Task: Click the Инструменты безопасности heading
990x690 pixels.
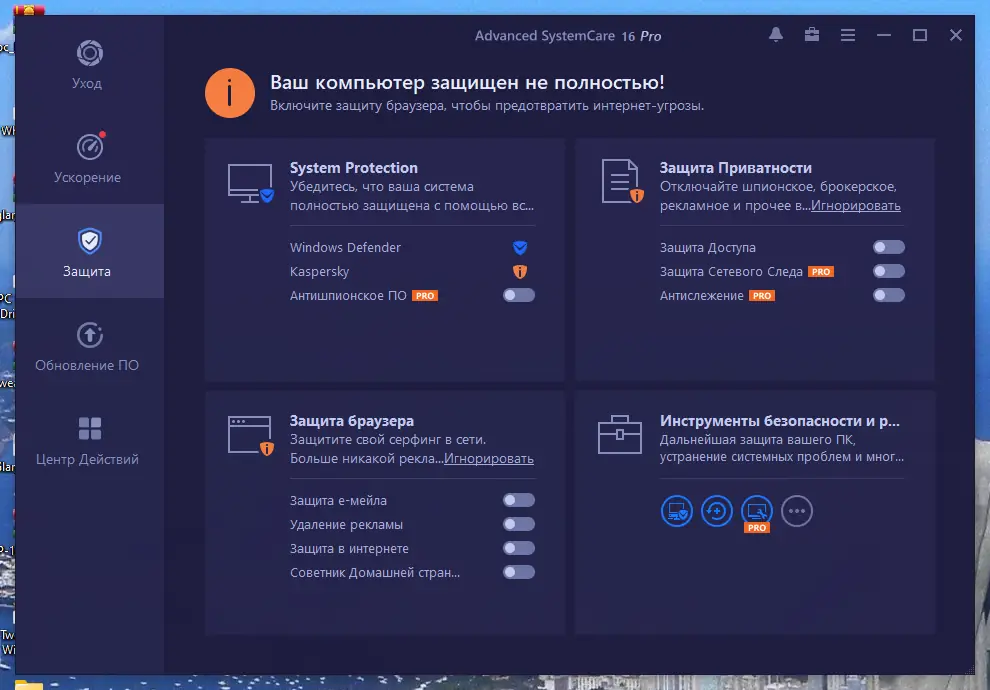Action: [x=780, y=421]
